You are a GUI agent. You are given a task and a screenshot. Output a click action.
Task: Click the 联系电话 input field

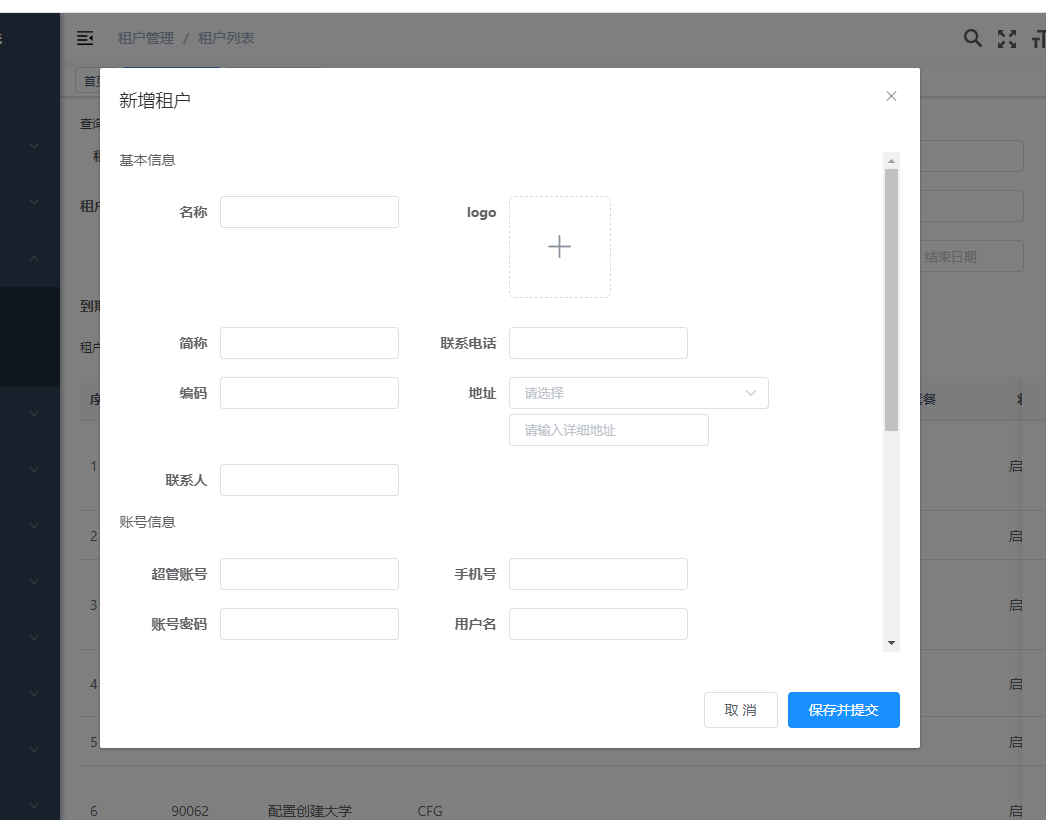click(x=598, y=343)
